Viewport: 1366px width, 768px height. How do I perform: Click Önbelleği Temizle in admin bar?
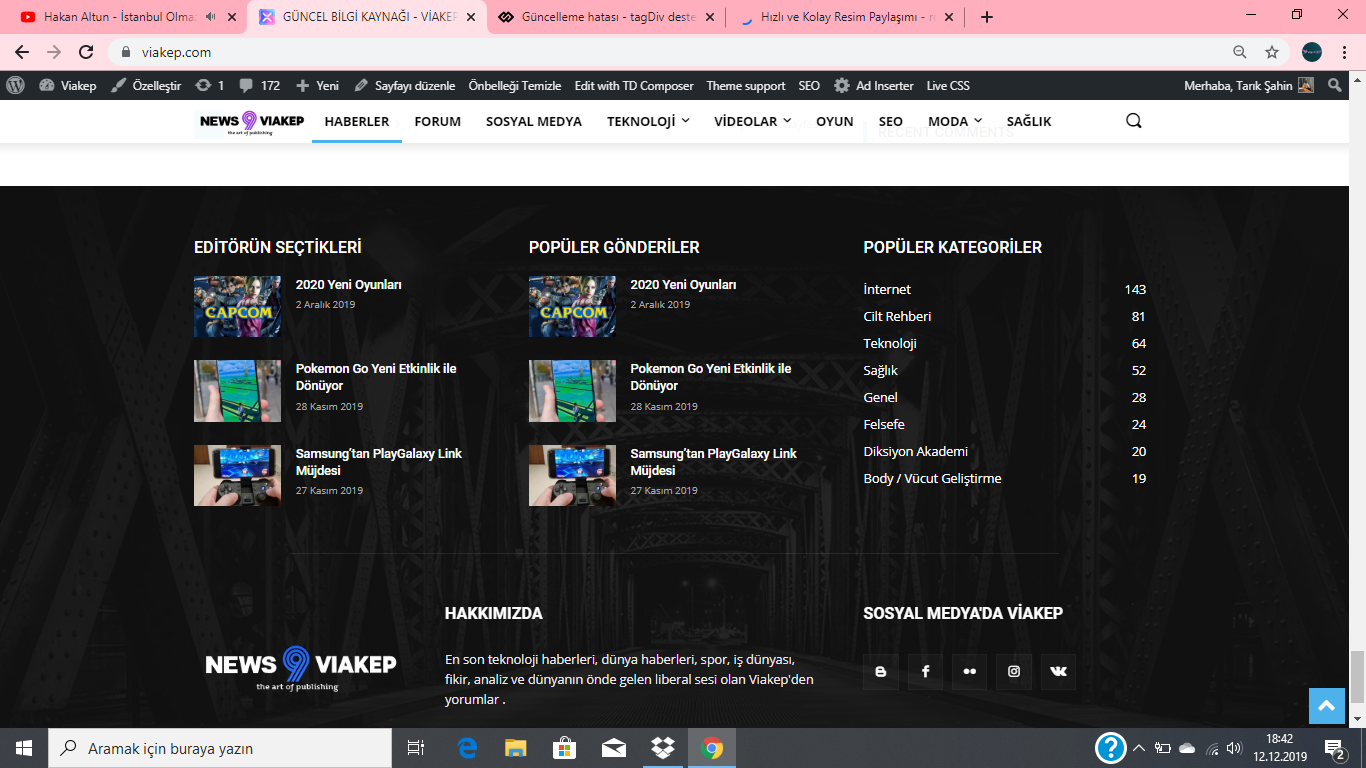(515, 86)
